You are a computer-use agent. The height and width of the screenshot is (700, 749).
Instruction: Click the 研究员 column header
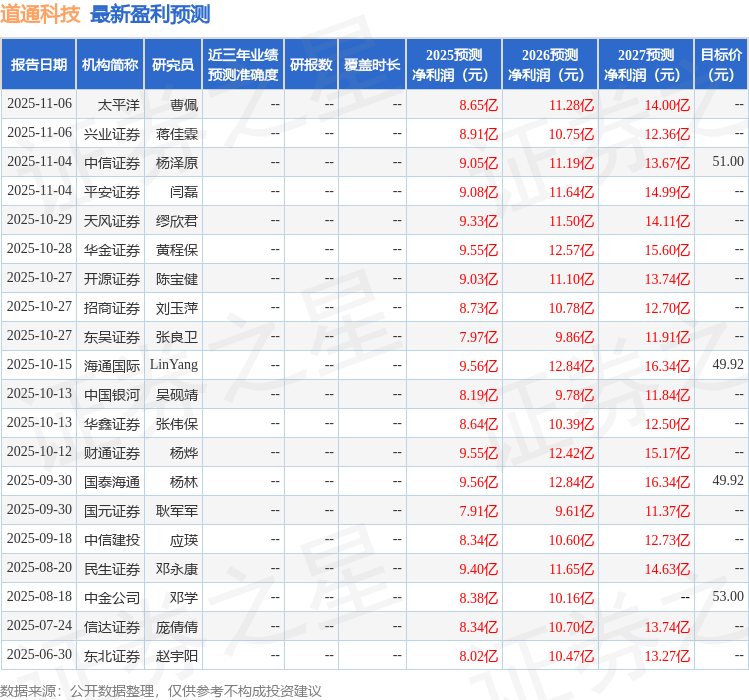(x=173, y=65)
